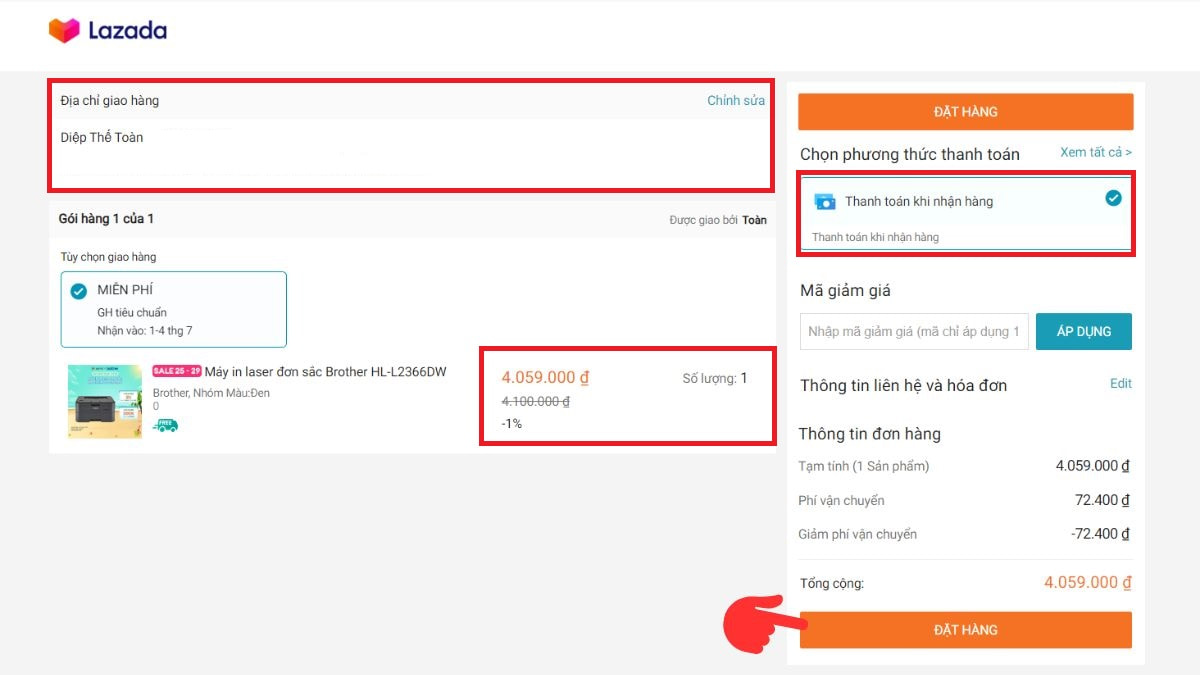1200x675 pixels.
Task: Toggle the blue checkmark on the payment method
Action: 1113,198
